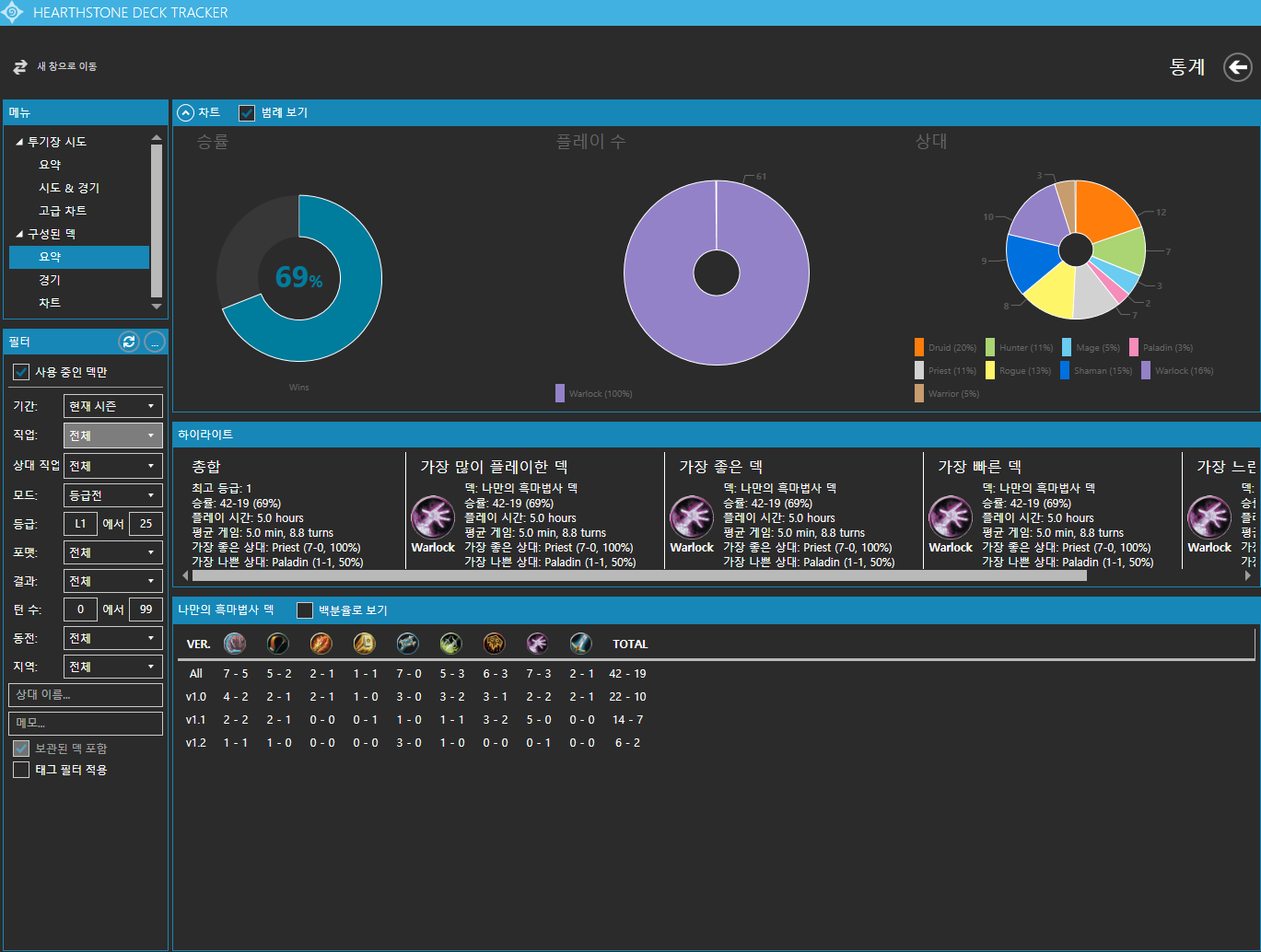The height and width of the screenshot is (952, 1261).
Task: Open the 결과 filter dropdown
Action: (113, 581)
